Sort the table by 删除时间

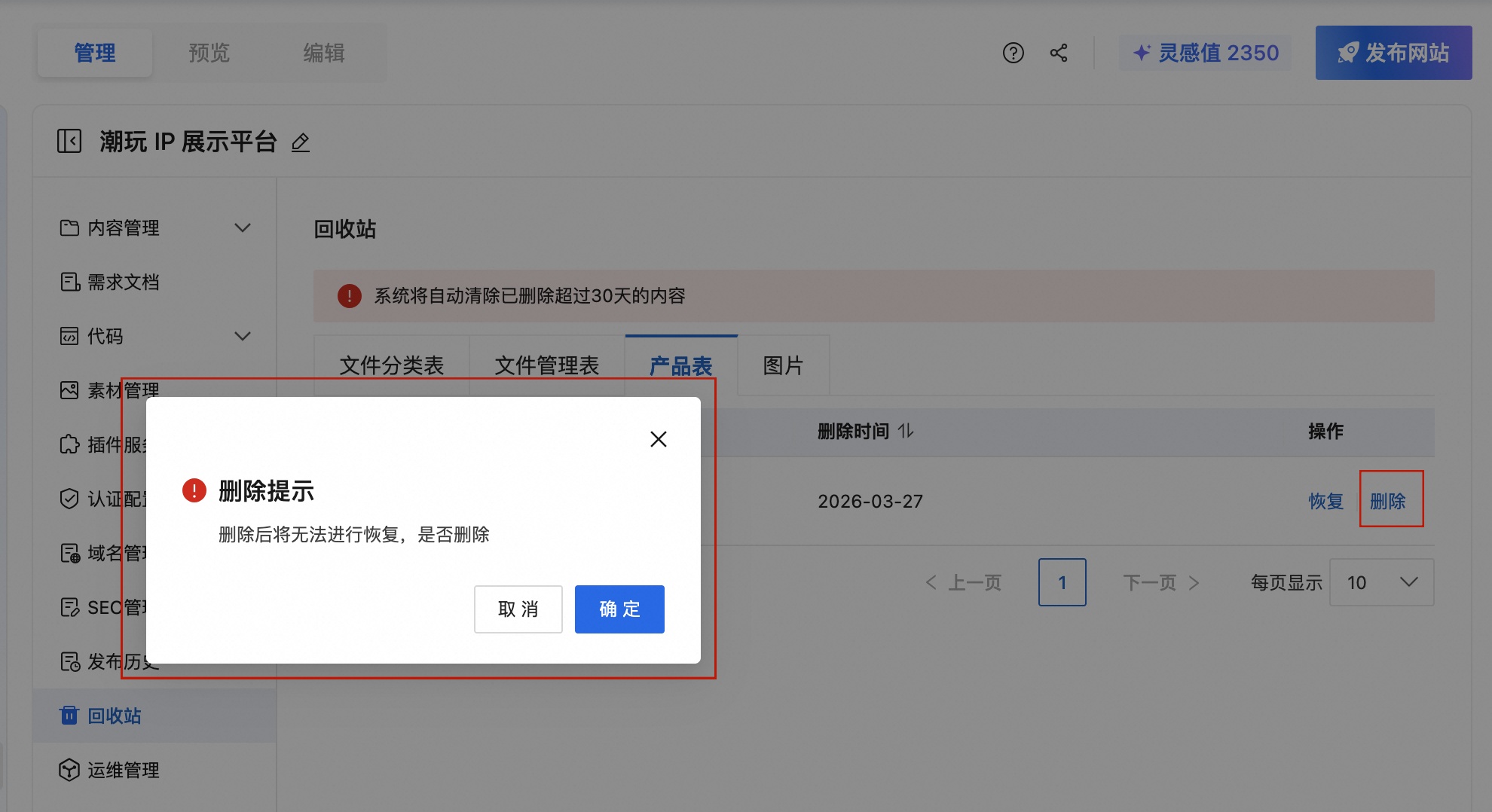click(x=866, y=431)
